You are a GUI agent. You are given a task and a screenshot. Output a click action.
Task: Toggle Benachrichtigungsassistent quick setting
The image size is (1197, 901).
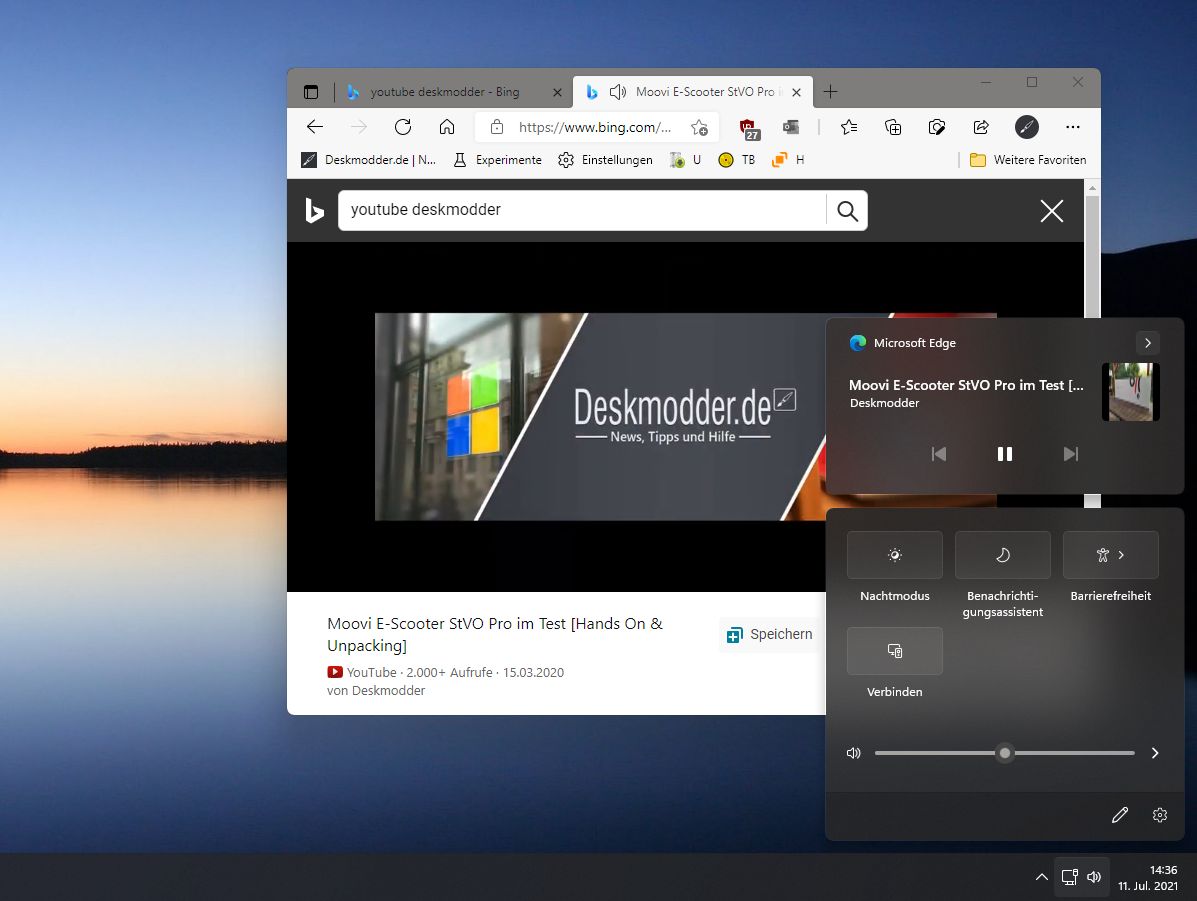1002,555
